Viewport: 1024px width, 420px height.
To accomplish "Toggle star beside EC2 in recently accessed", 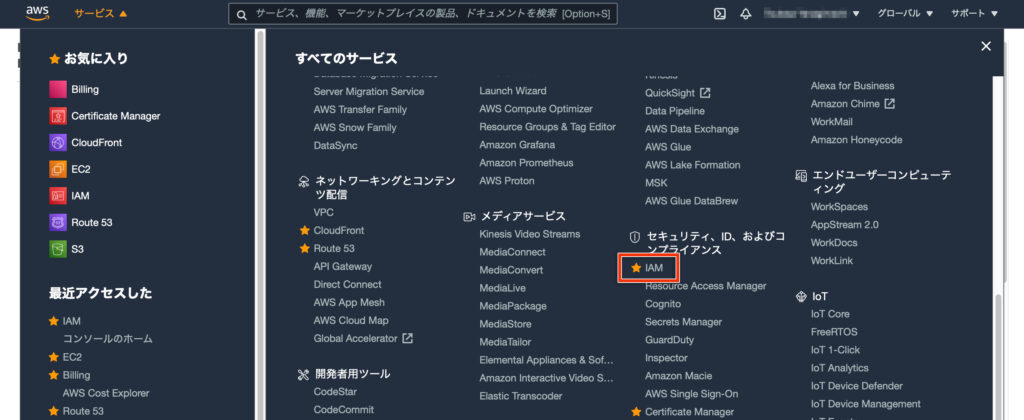I will 54,357.
